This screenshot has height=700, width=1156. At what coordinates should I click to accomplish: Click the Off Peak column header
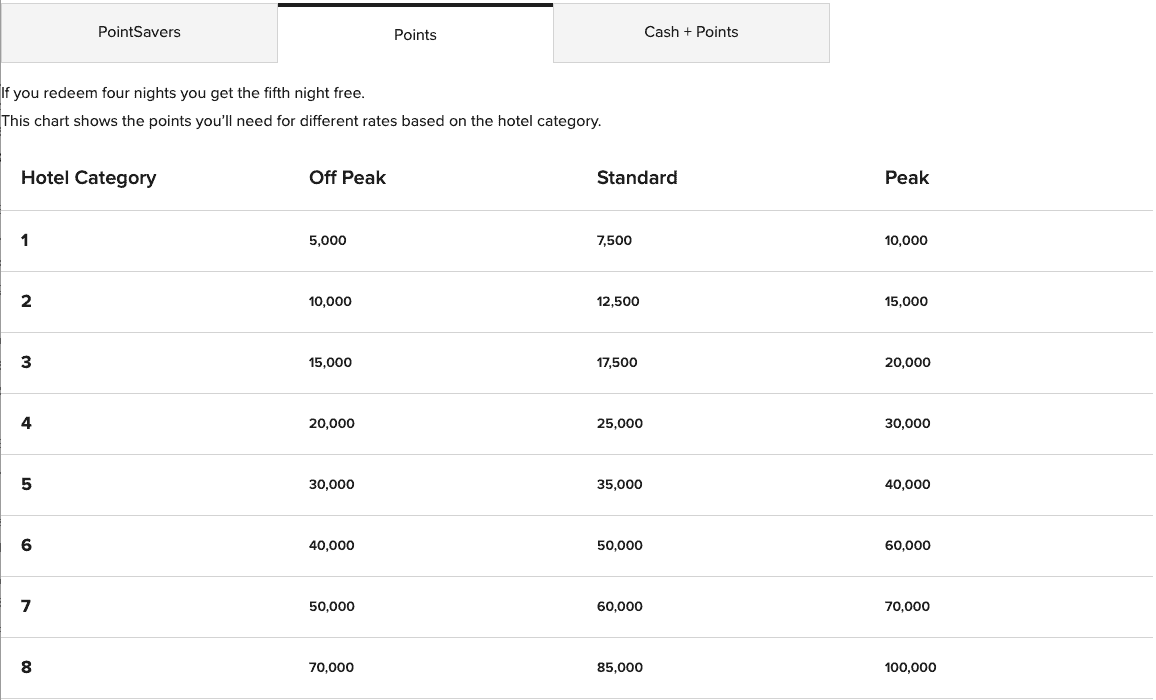pyautogui.click(x=347, y=178)
